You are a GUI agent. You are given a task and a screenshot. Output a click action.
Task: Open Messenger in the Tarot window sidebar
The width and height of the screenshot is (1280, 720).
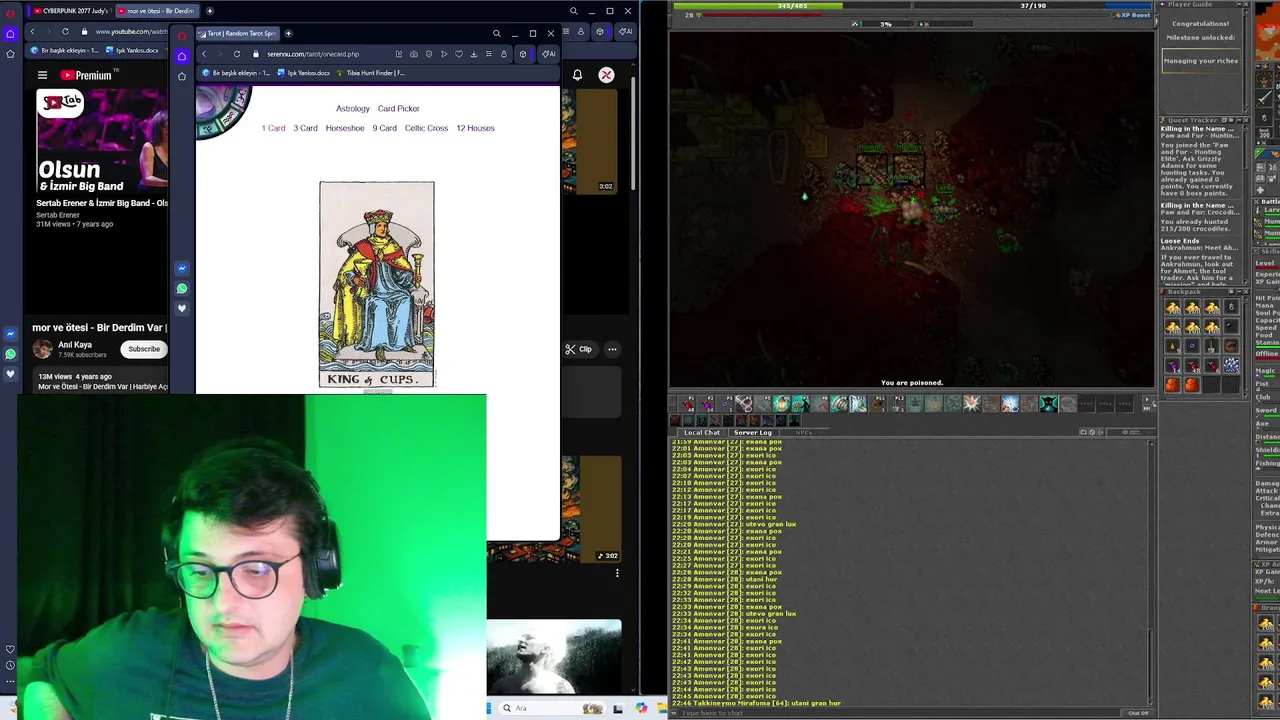pyautogui.click(x=182, y=268)
